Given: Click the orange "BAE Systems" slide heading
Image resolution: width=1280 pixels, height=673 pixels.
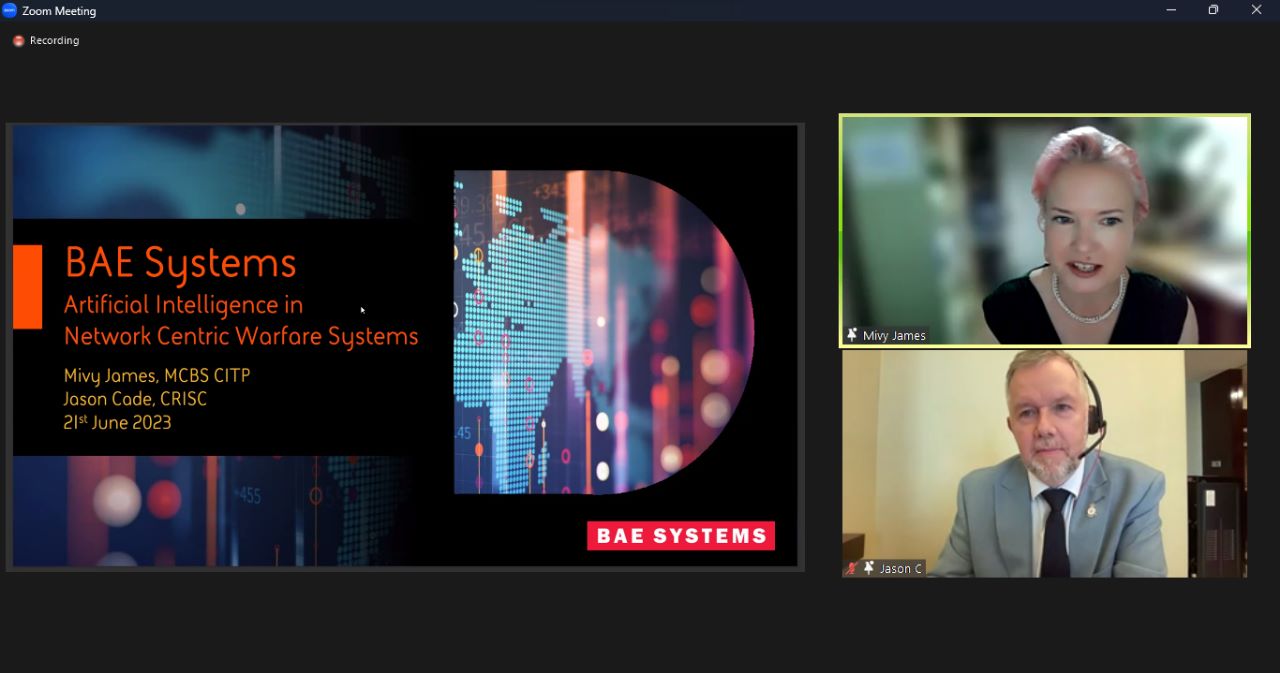Looking at the screenshot, I should [x=181, y=263].
